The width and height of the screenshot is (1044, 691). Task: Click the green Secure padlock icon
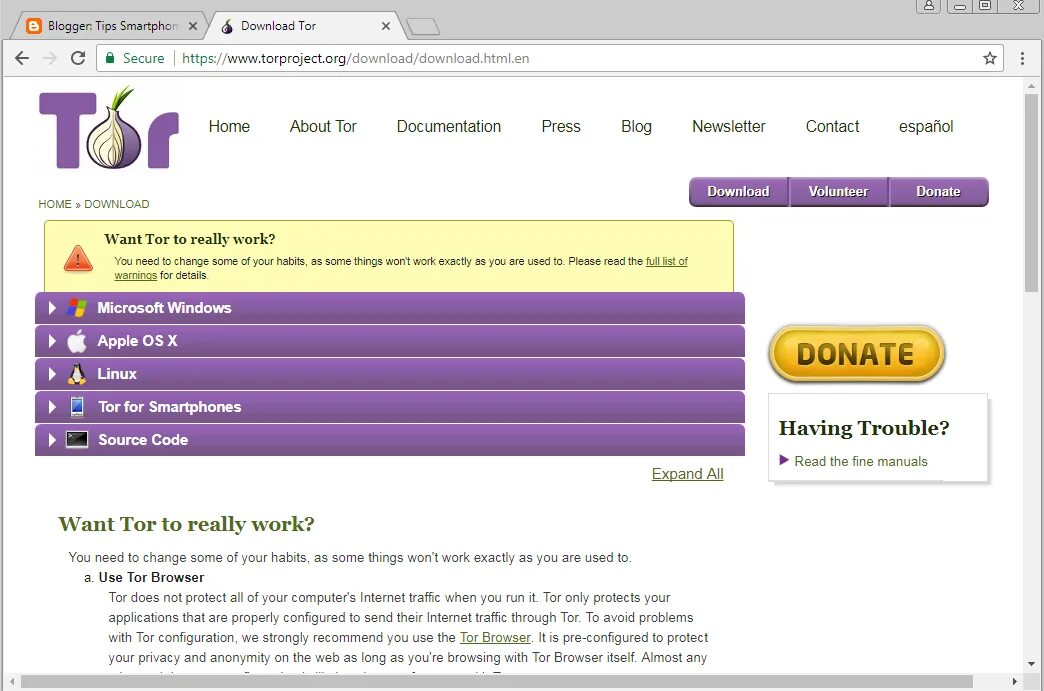(x=110, y=58)
